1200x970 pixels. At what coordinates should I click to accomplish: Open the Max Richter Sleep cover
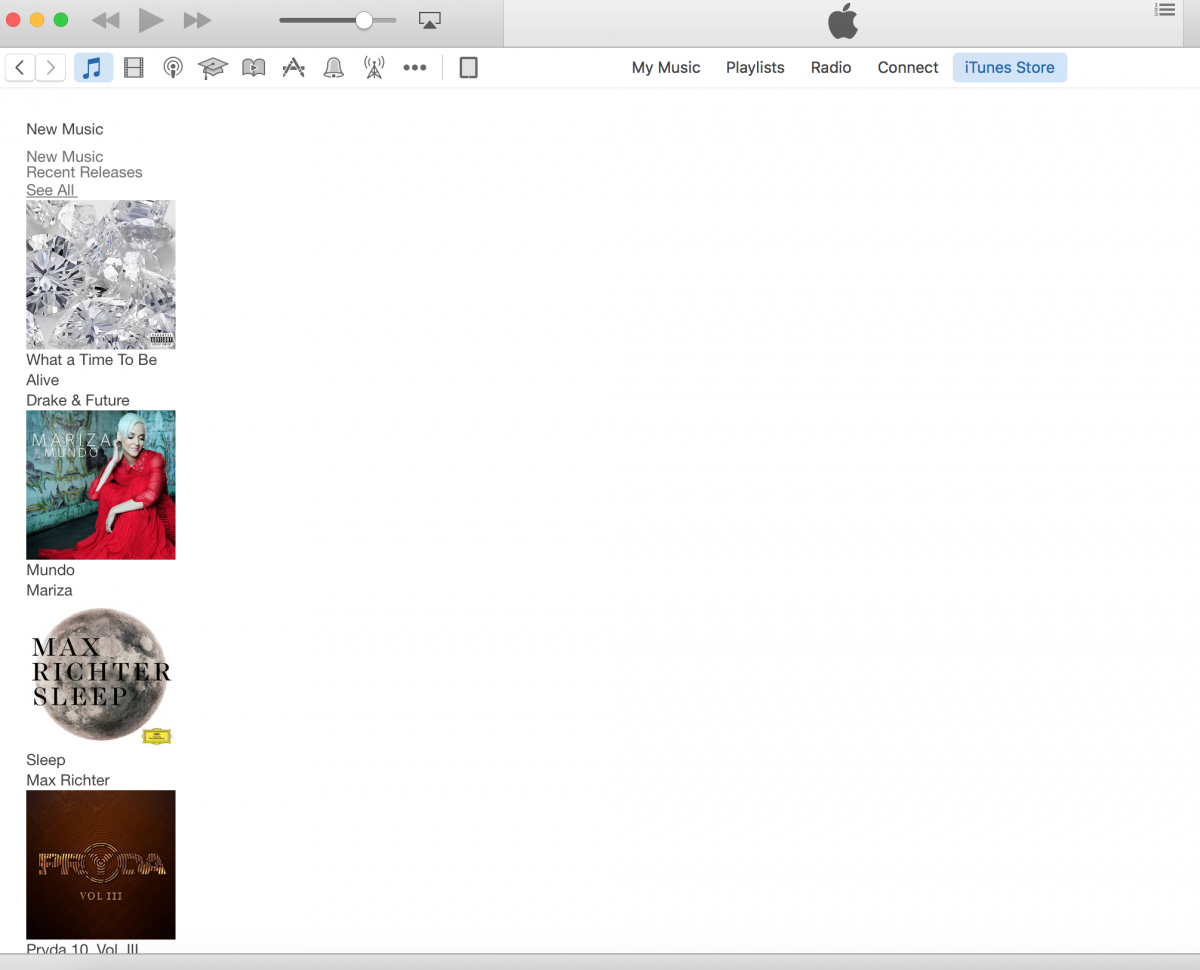[x=101, y=674]
